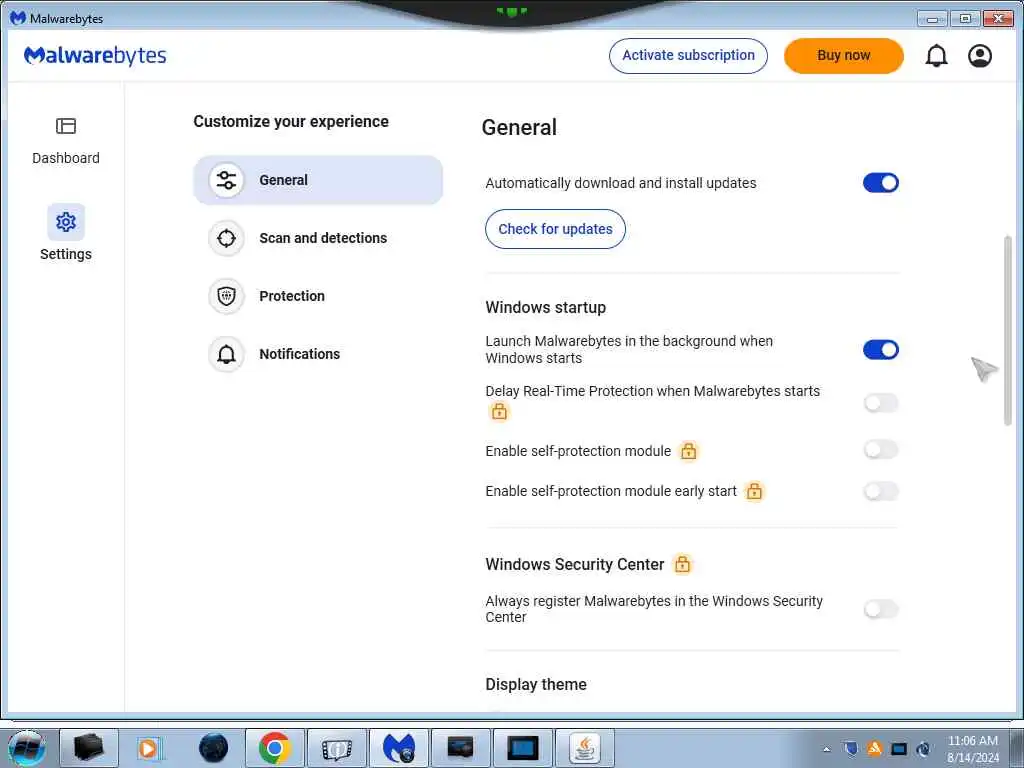Click the black box taskbar icon next to Start
The image size is (1024, 768).
tap(89, 748)
